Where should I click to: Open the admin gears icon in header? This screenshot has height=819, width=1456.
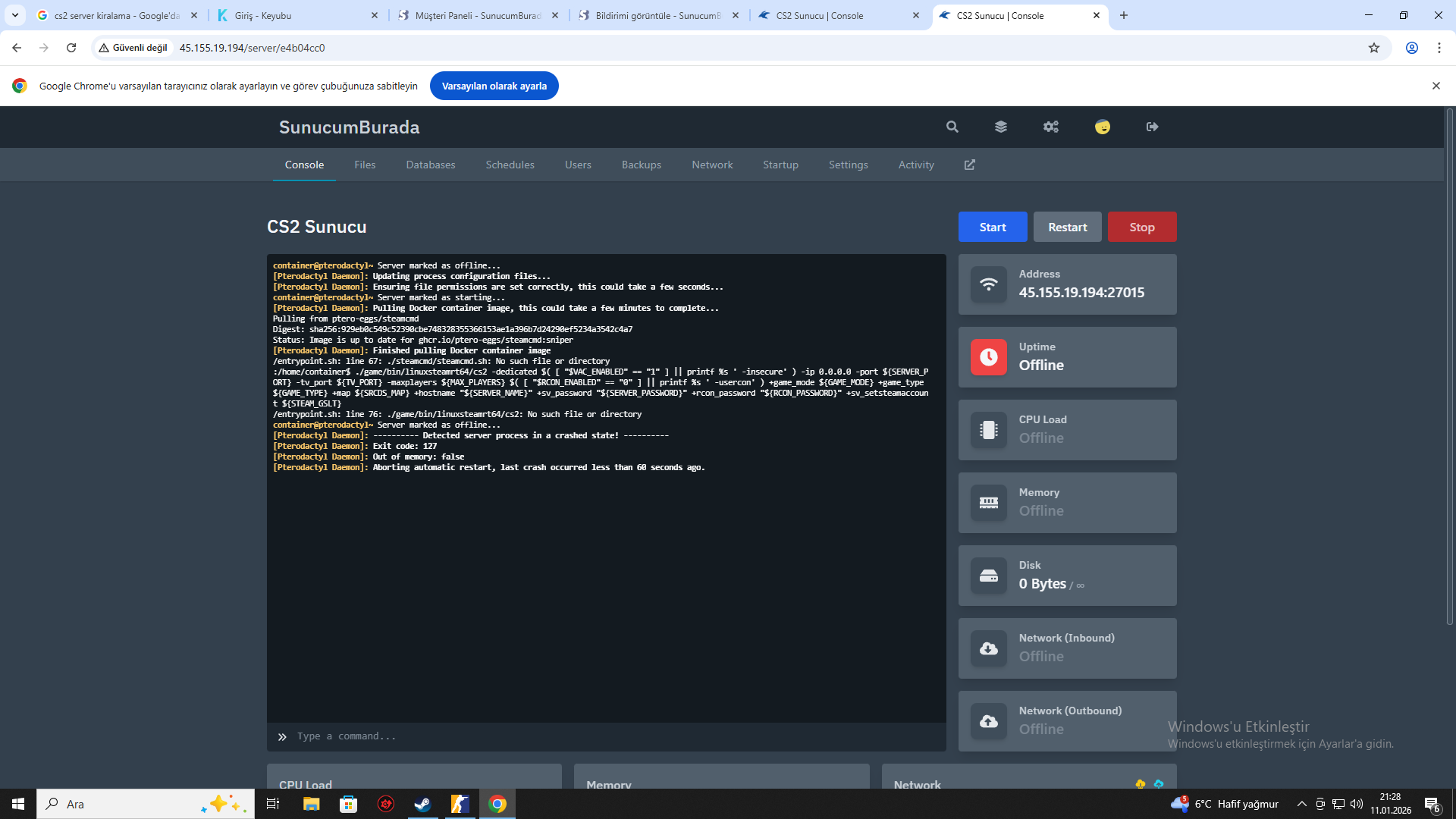click(x=1051, y=127)
